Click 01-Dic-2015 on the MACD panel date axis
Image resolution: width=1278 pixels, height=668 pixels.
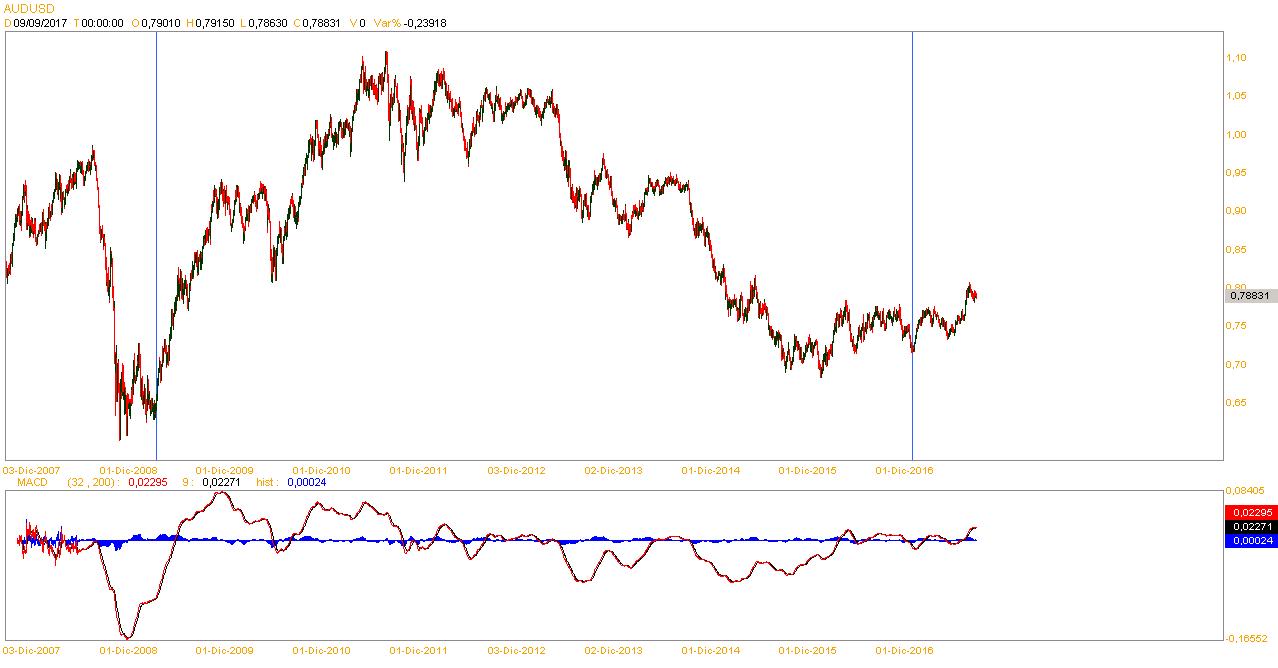tap(807, 650)
